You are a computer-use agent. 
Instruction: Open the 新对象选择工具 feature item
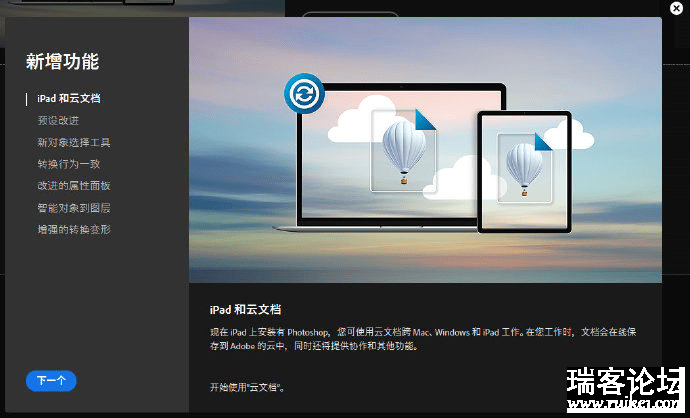pyautogui.click(x=73, y=143)
